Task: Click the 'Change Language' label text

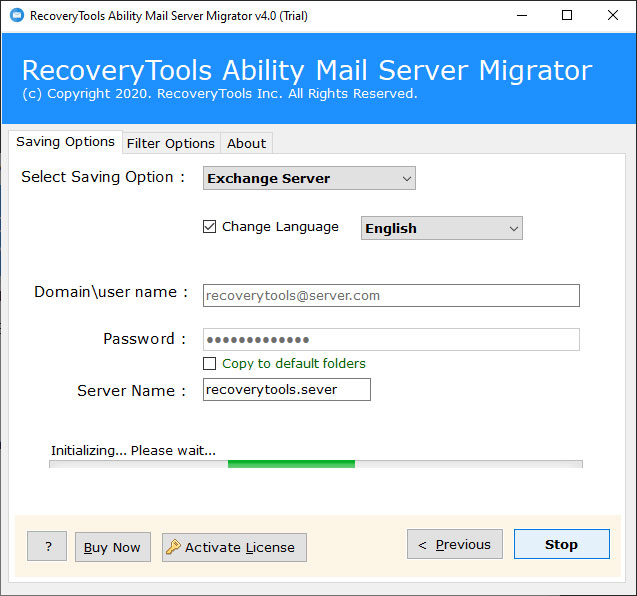Action: [280, 227]
